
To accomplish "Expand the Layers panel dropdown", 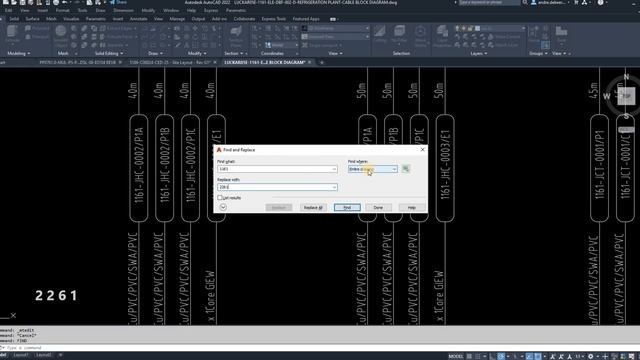I will pos(478,53).
